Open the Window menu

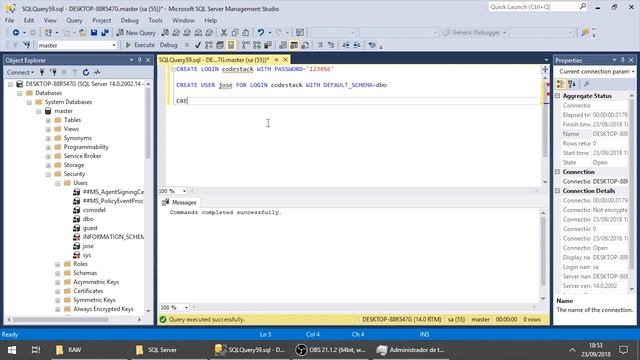pos(183,20)
